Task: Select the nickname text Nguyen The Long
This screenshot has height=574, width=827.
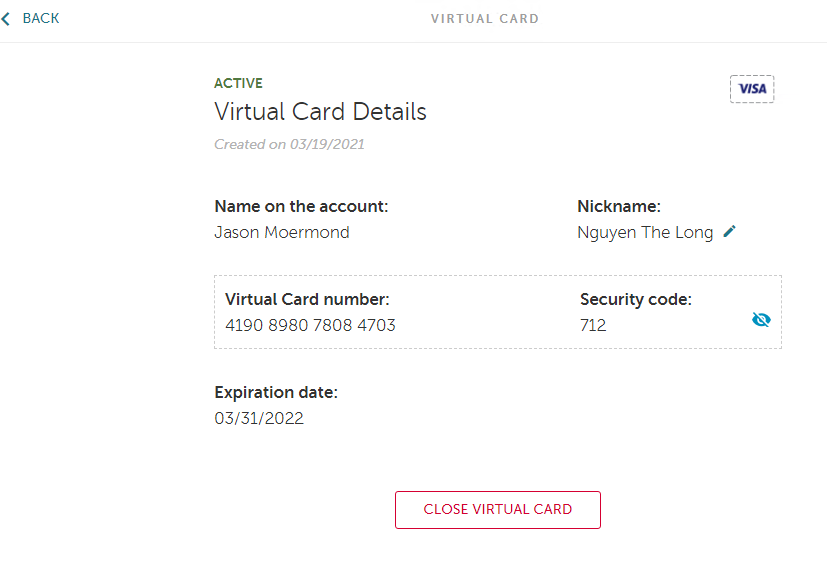Action: 645,233
